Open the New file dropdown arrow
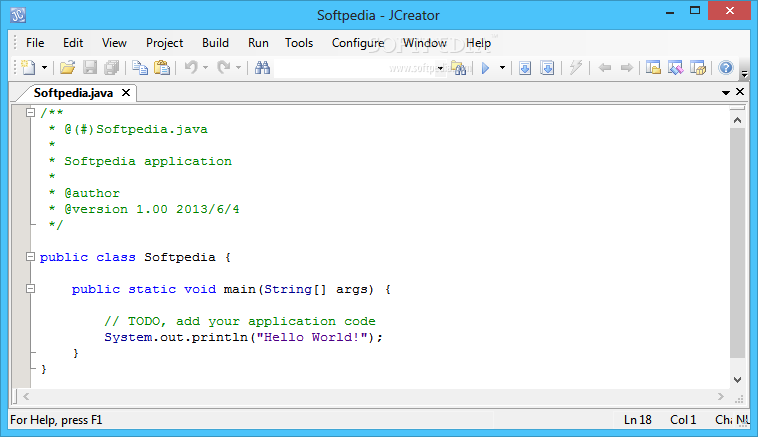758x437 pixels. click(44, 68)
